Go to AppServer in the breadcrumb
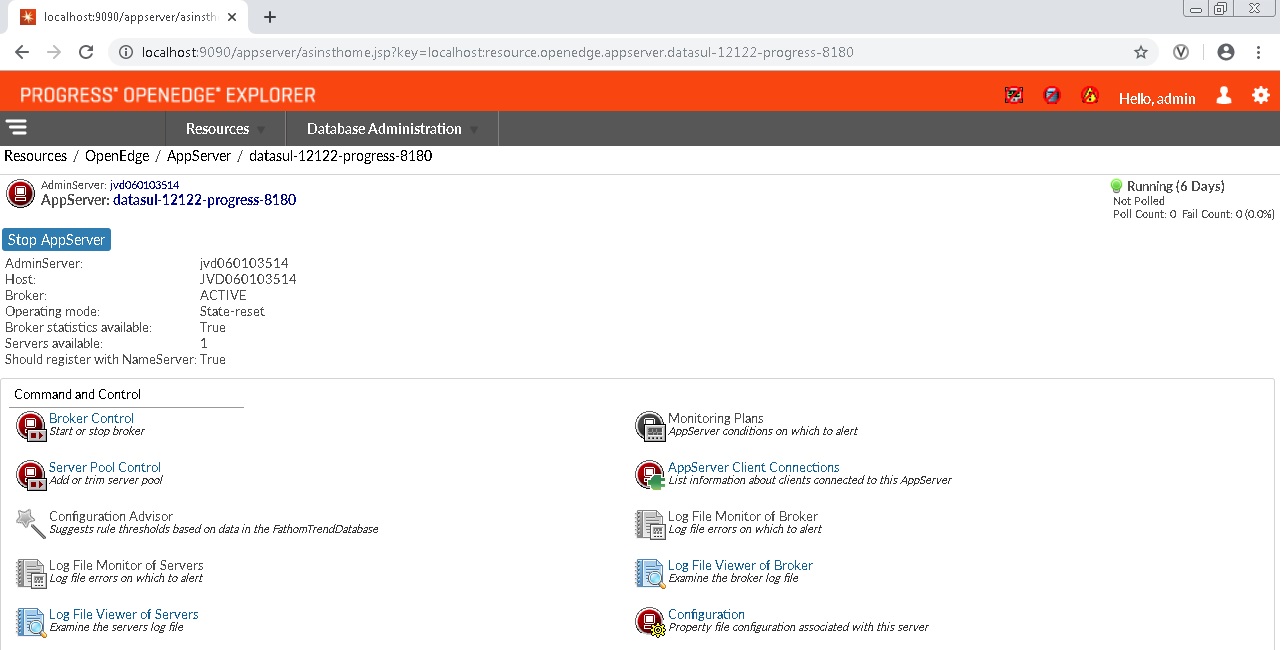The width and height of the screenshot is (1288, 650). 199,156
